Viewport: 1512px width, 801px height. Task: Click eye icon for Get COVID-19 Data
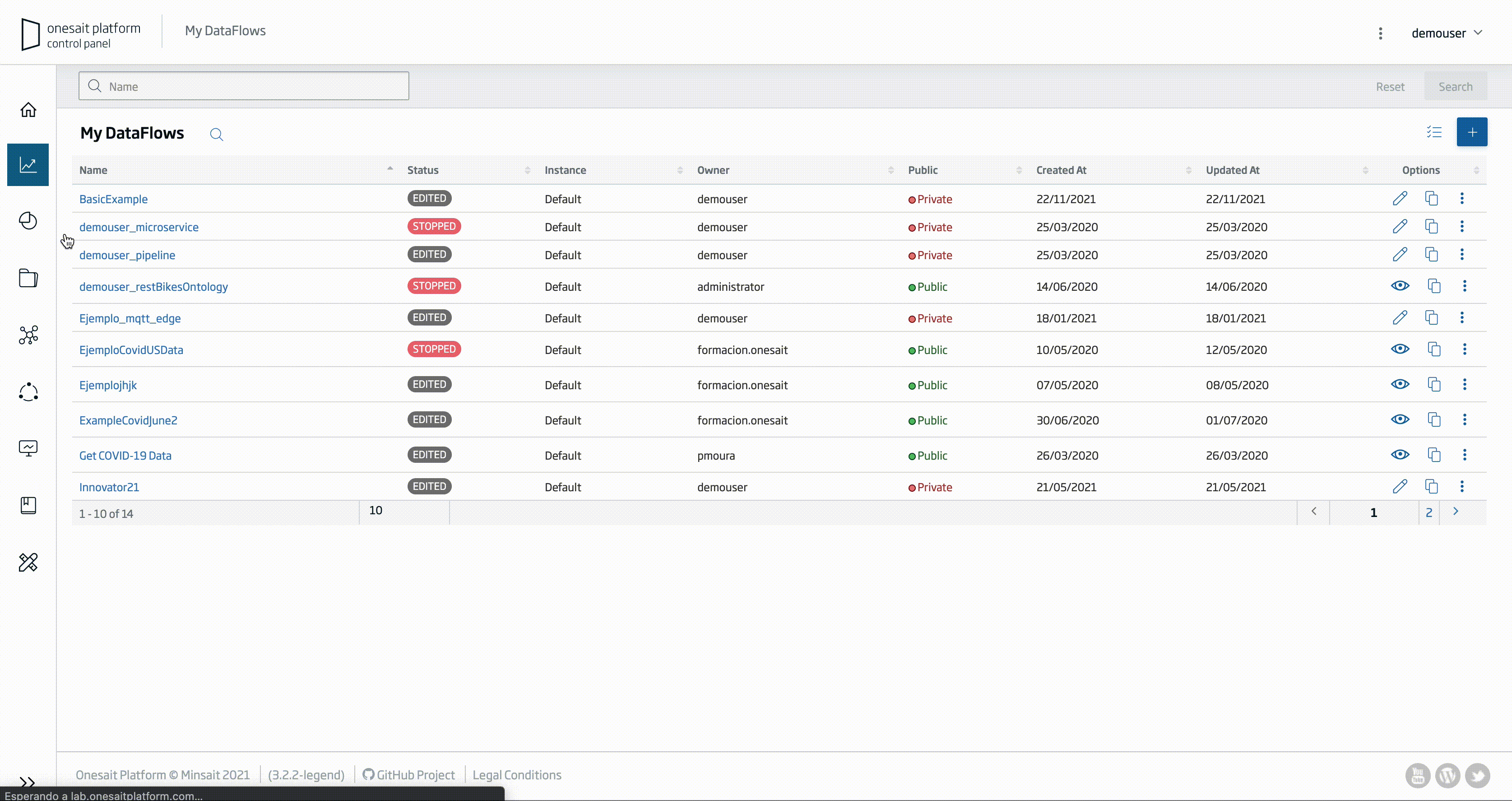pyautogui.click(x=1400, y=455)
